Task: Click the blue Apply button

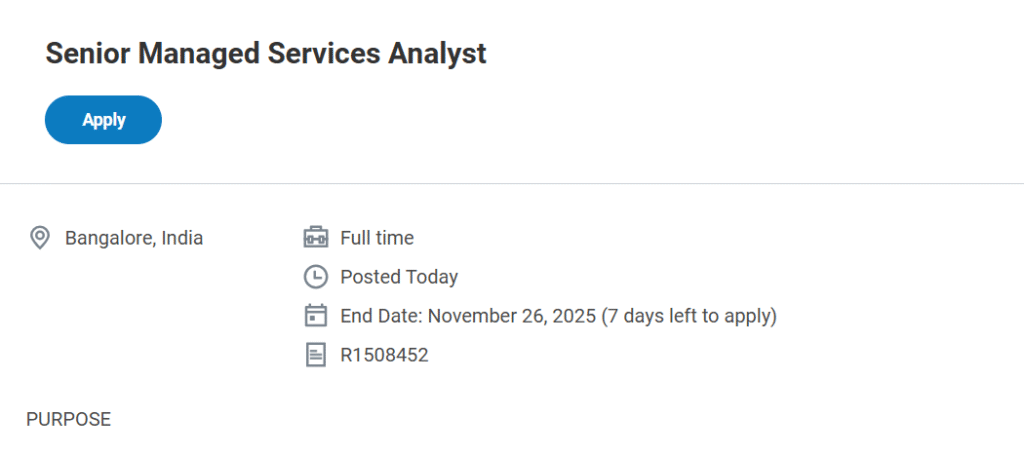Action: click(103, 120)
